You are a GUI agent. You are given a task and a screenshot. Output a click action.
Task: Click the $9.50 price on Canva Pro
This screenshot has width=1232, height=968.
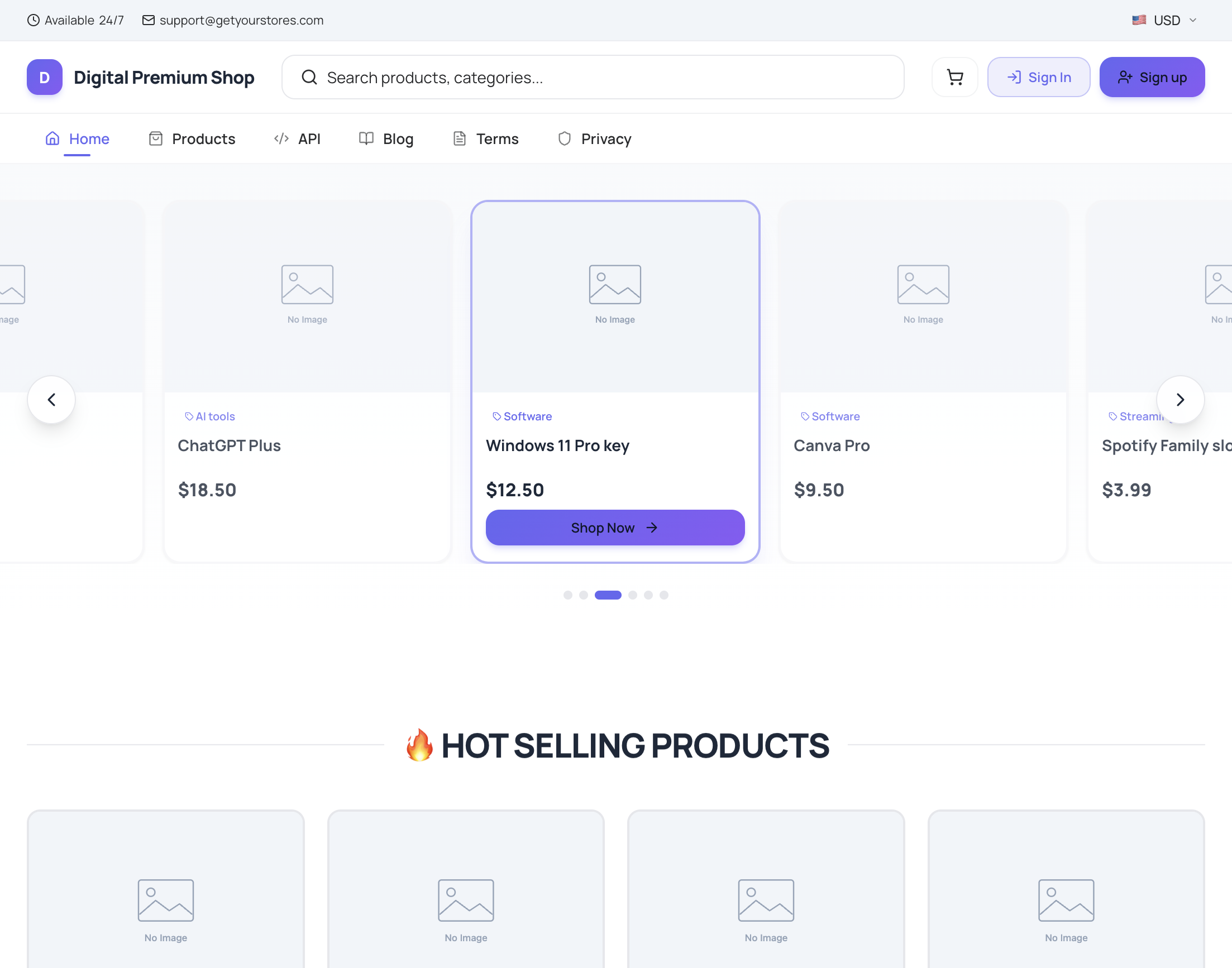pos(819,490)
